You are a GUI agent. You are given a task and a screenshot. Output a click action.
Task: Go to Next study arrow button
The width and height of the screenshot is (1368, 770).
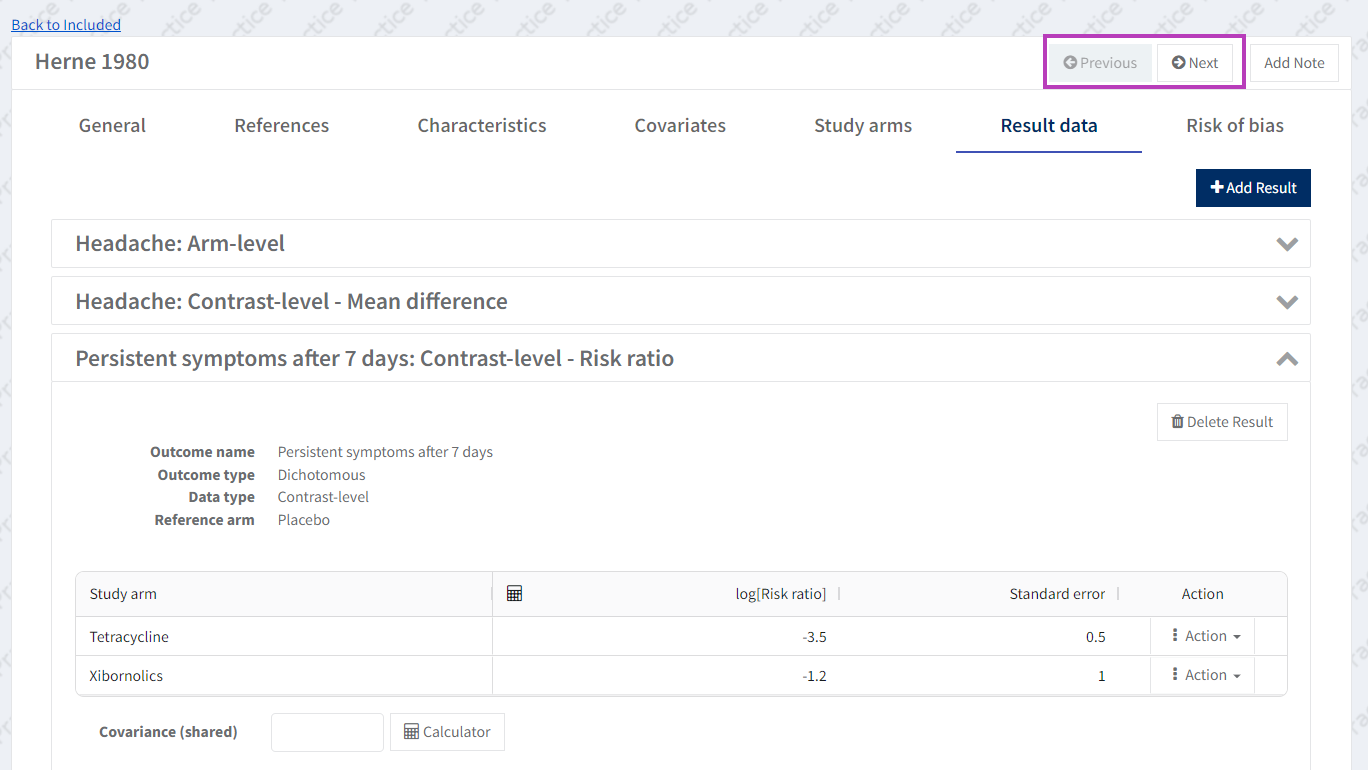pyautogui.click(x=1194, y=63)
